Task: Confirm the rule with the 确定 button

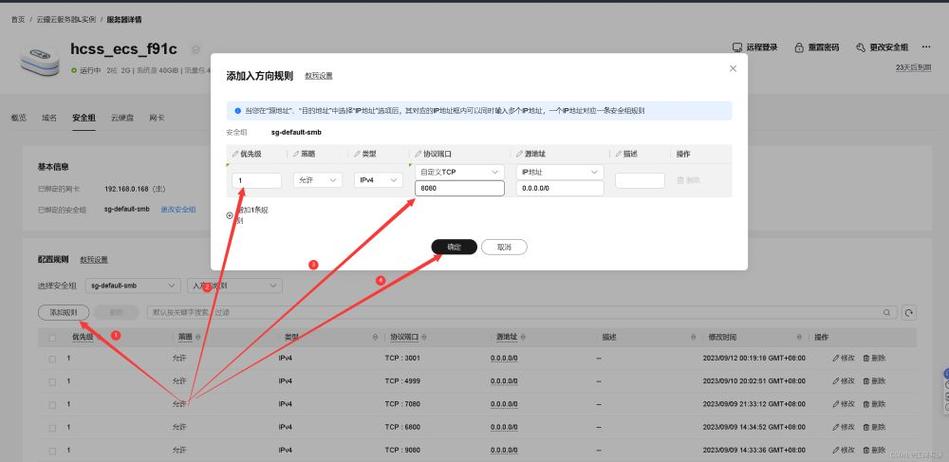Action: coord(454,247)
